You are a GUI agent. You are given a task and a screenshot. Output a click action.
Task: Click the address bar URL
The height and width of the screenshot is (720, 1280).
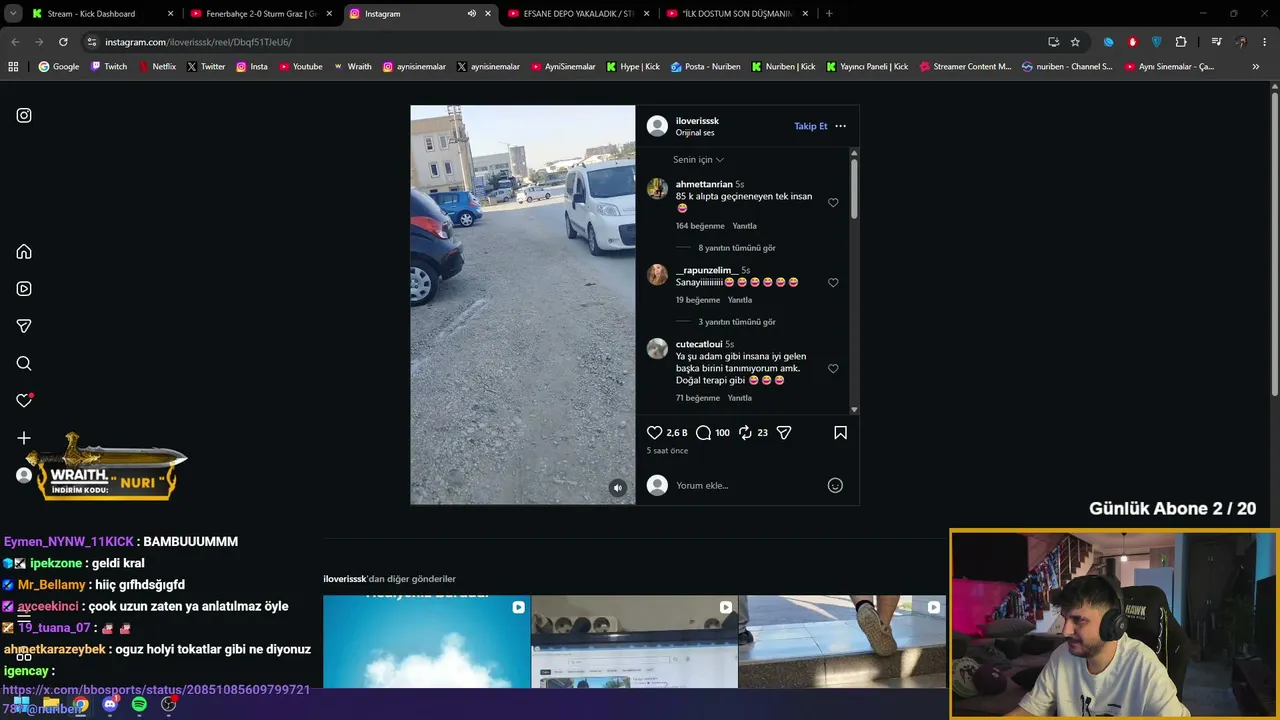click(x=198, y=42)
